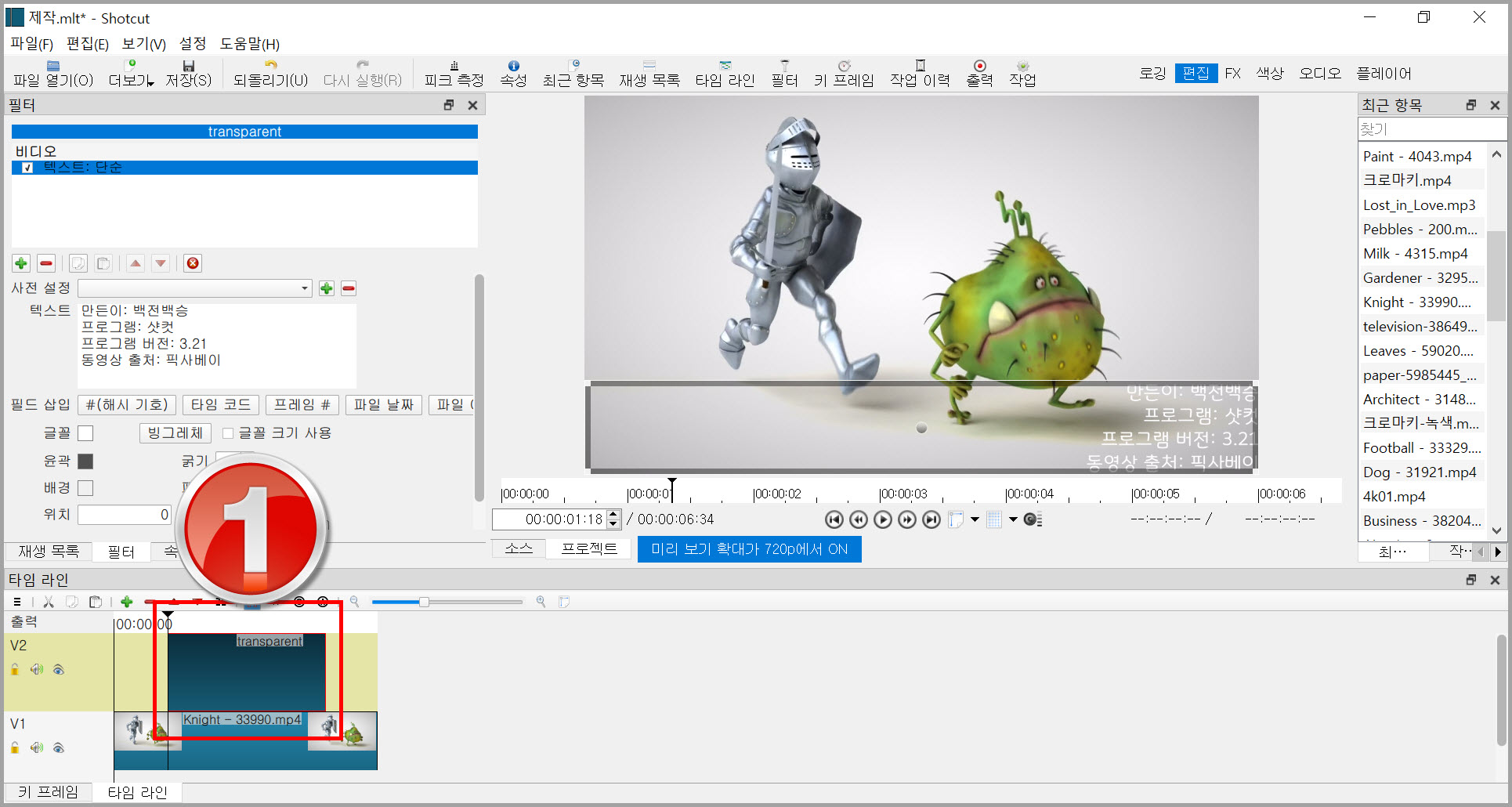Viewport: 1512px width, 807px height.
Task: Expand the grid display dropdown arrow
Action: 1013,519
